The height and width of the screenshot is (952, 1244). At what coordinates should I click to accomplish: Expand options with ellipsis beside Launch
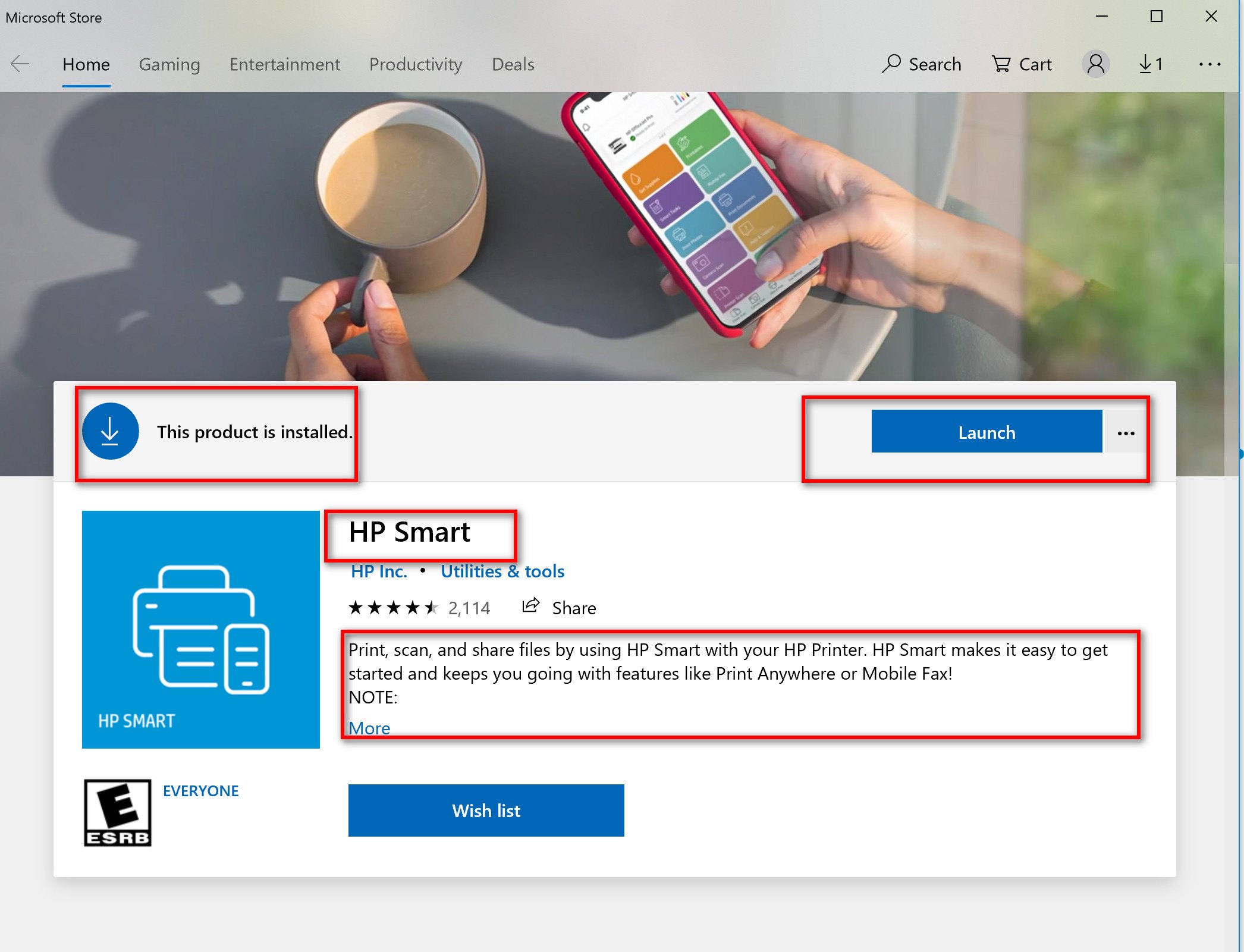[1126, 433]
